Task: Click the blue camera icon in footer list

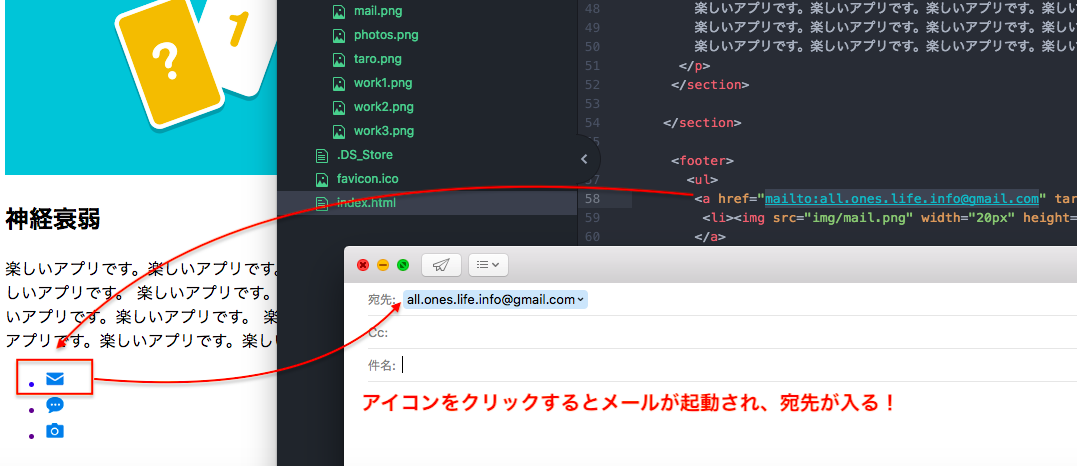Action: click(x=55, y=431)
